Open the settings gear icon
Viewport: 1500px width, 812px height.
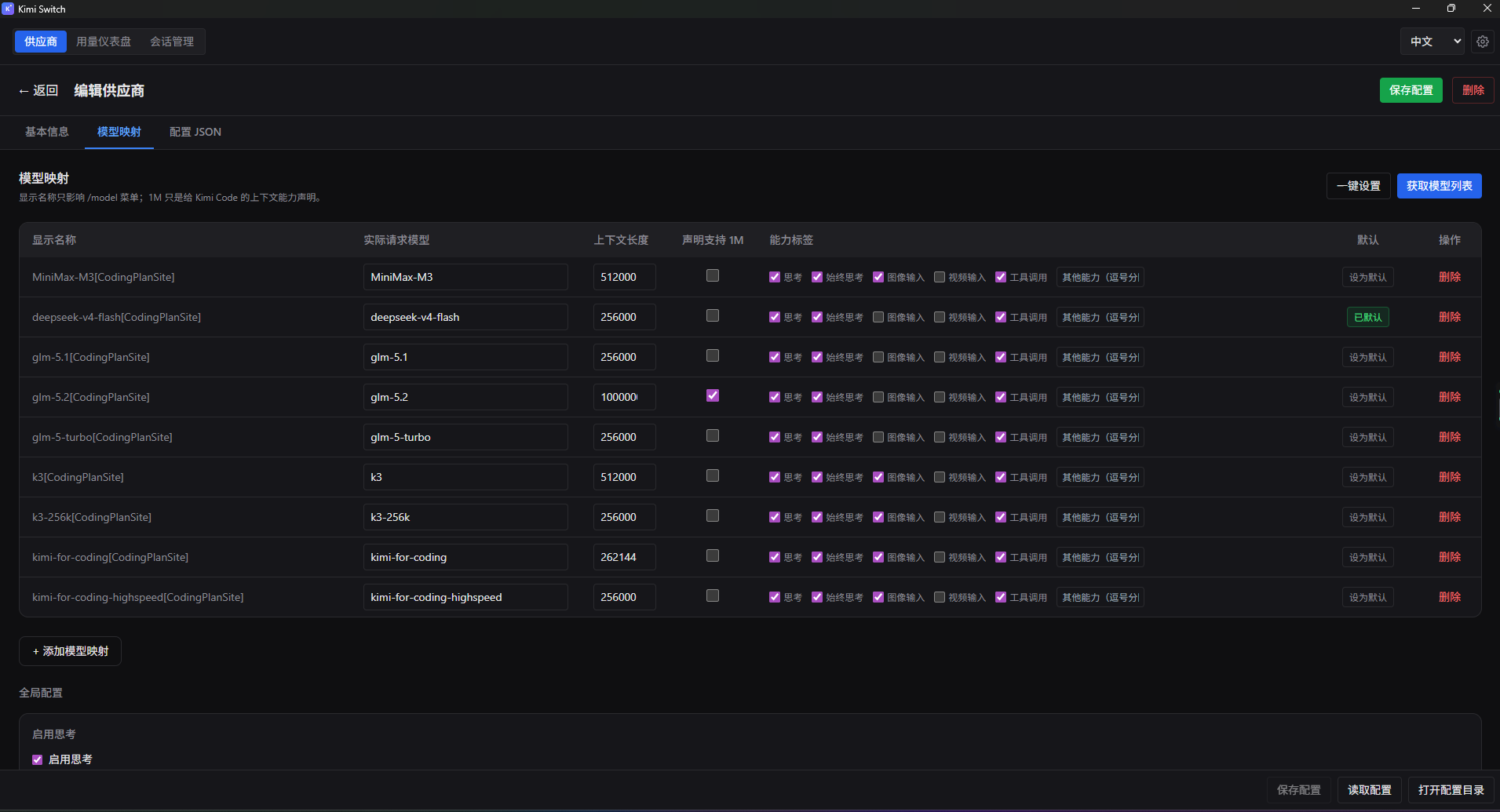1482,42
